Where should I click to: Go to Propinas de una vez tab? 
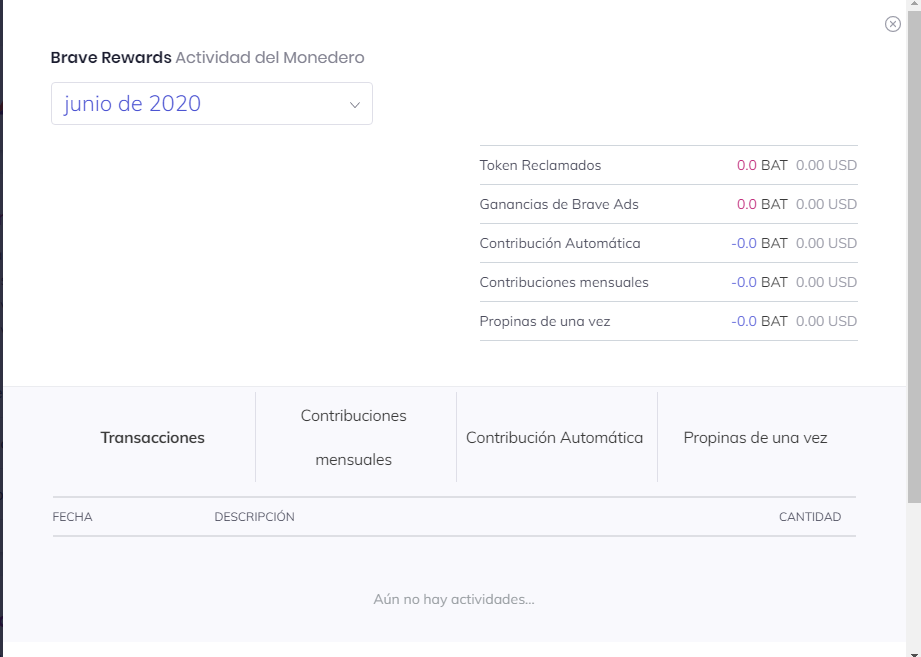[755, 438]
